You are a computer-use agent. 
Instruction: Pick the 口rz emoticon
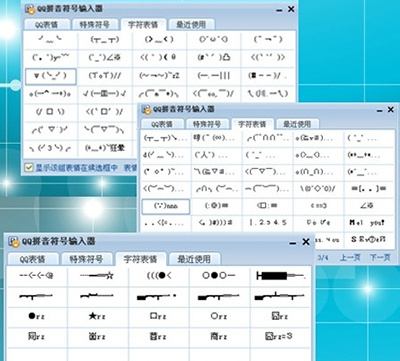[159, 316]
